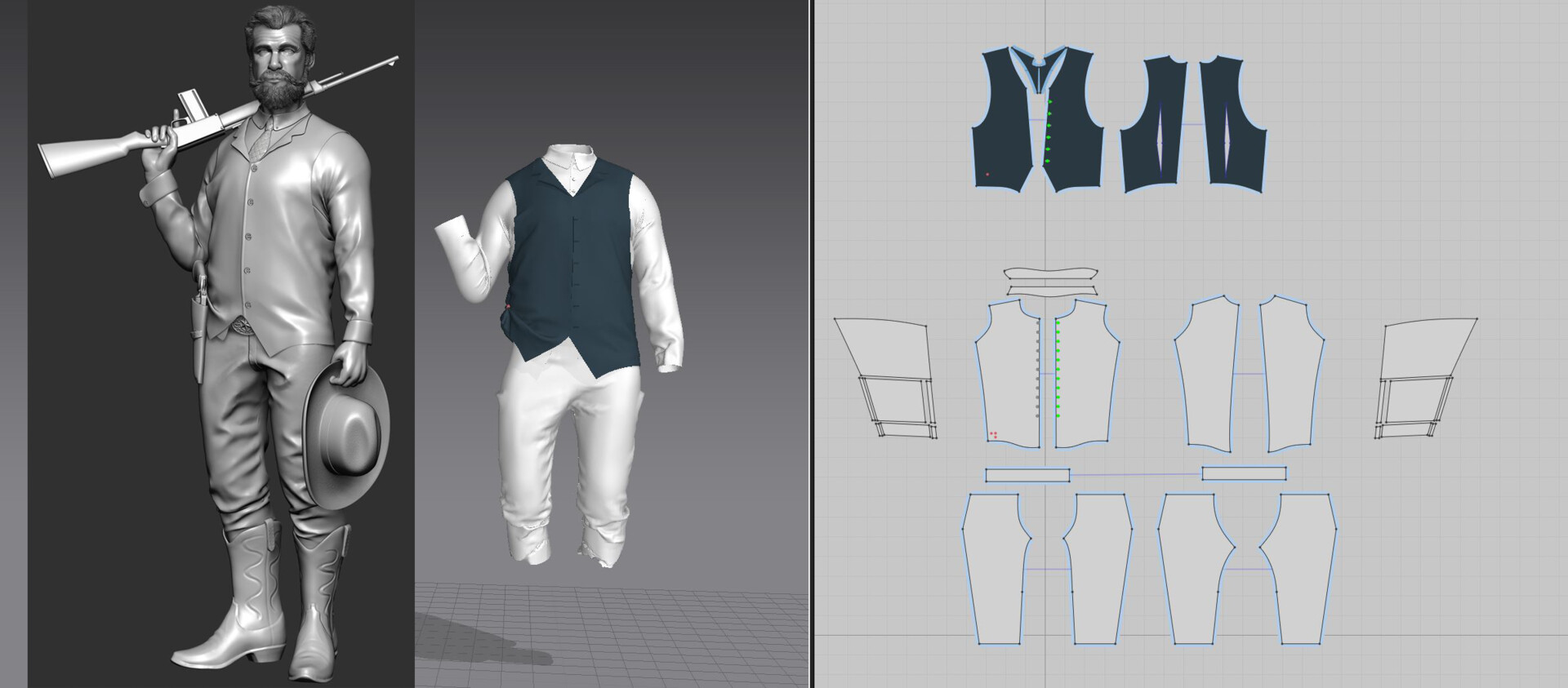Select the left trouser waistband pattern strip
This screenshot has height=688, width=1568.
pos(1027,475)
